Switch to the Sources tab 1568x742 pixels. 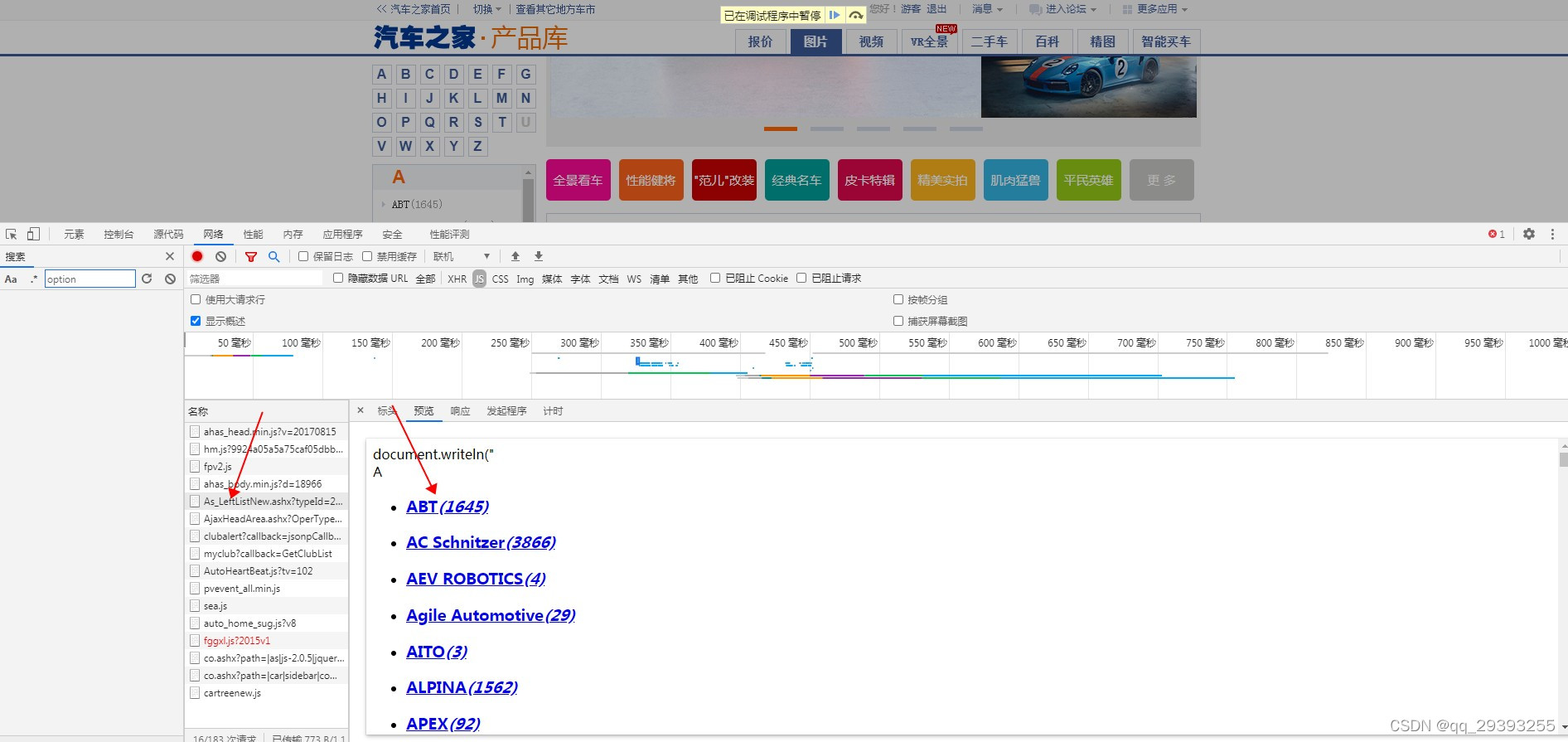tap(168, 235)
